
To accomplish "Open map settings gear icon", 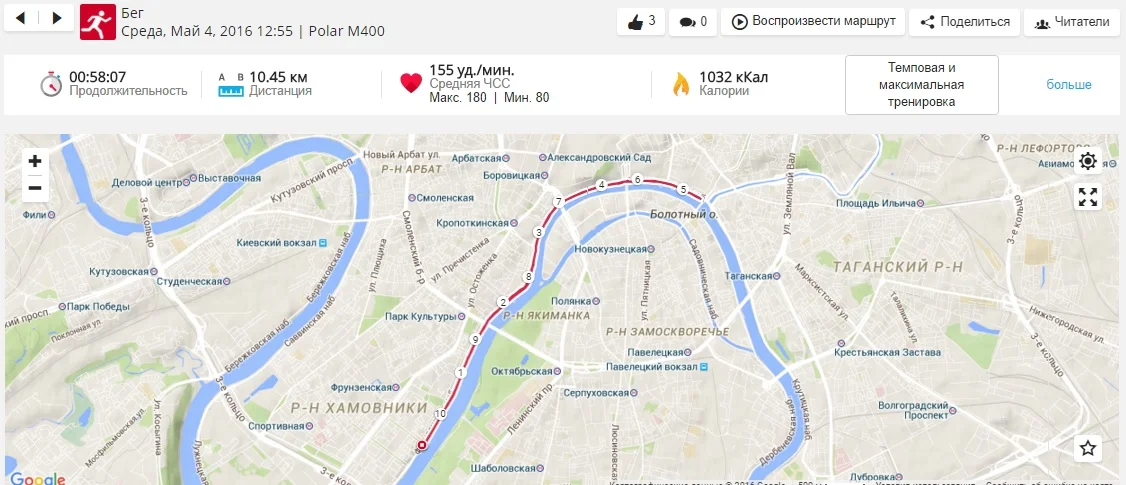I will pyautogui.click(x=1088, y=161).
